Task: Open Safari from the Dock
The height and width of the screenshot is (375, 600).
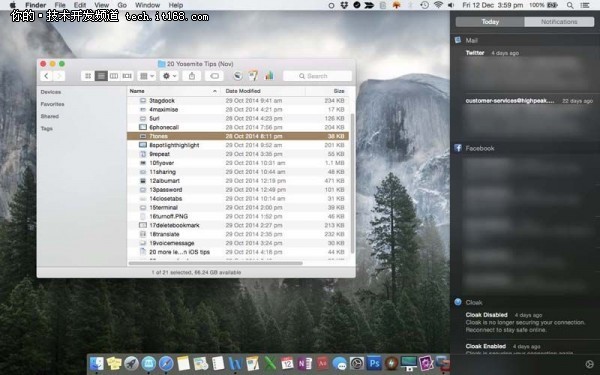Action: pyautogui.click(x=166, y=363)
